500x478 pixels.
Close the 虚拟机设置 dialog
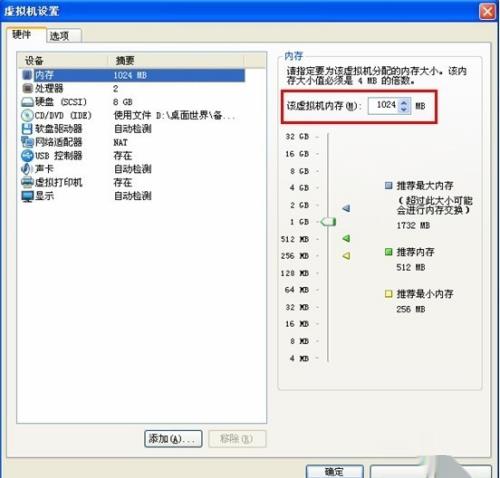point(487,12)
